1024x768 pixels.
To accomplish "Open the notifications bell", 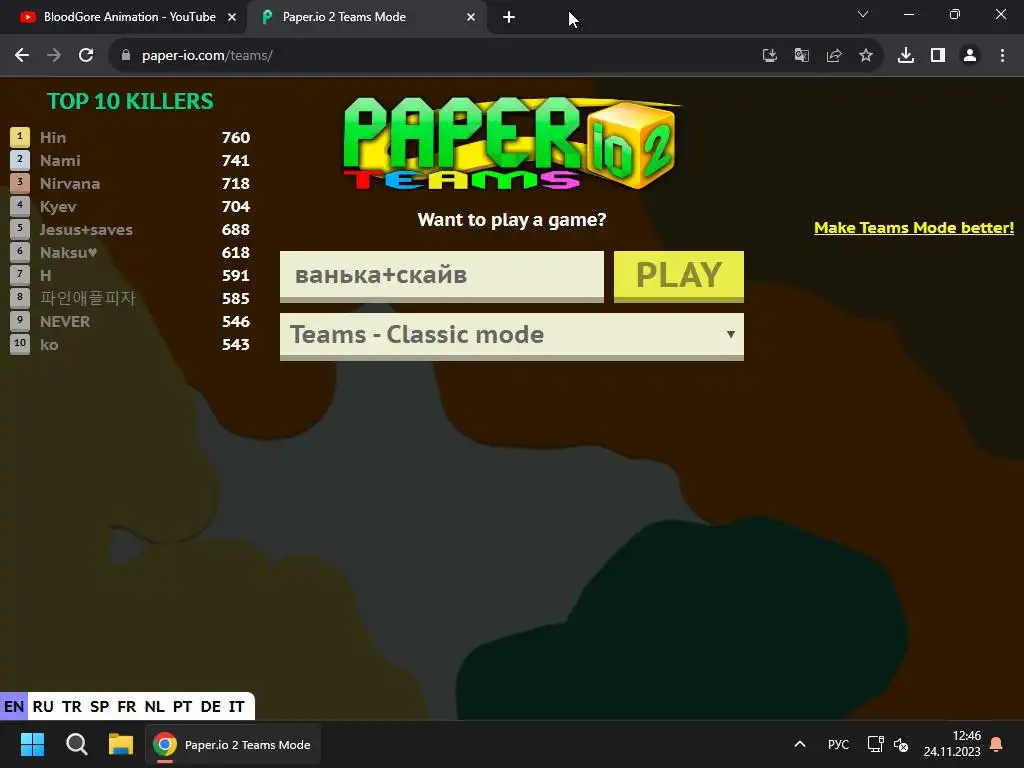I will coord(997,744).
